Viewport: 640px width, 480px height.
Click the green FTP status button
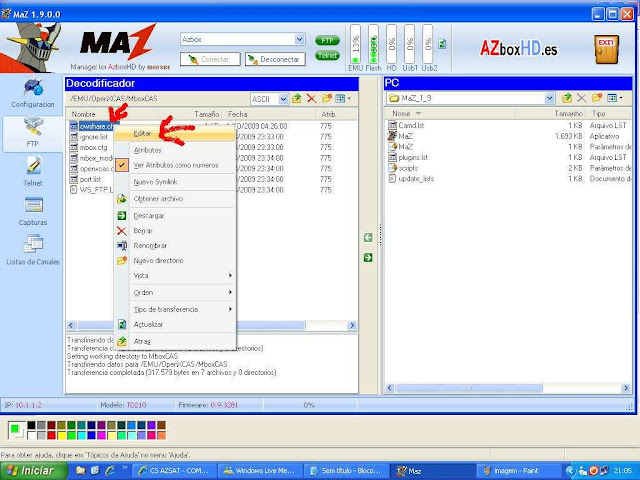tap(327, 40)
